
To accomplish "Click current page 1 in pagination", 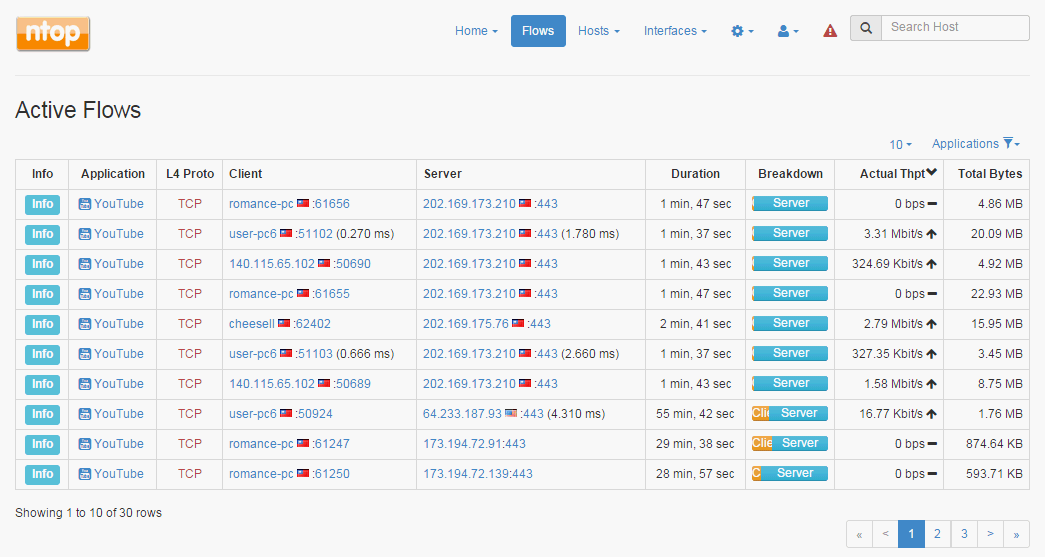I will (x=911, y=534).
